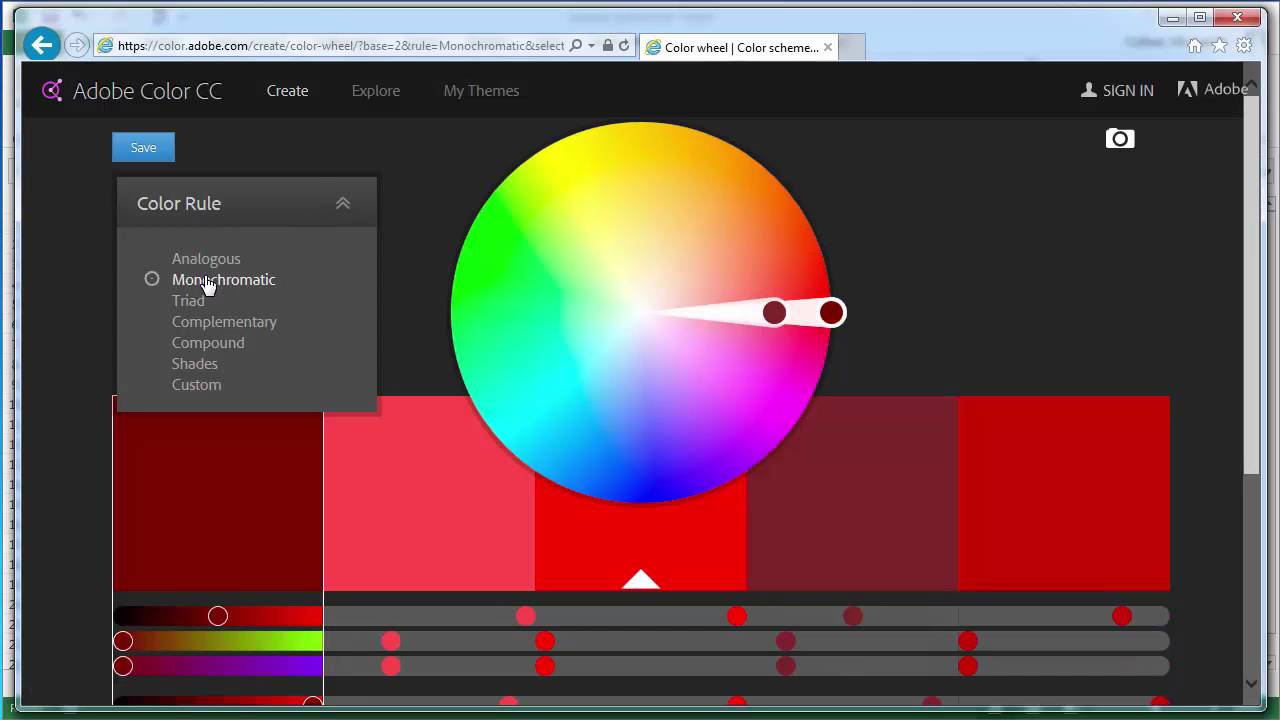Click the address bar URL field
This screenshot has height=720, width=1280.
(x=340, y=46)
